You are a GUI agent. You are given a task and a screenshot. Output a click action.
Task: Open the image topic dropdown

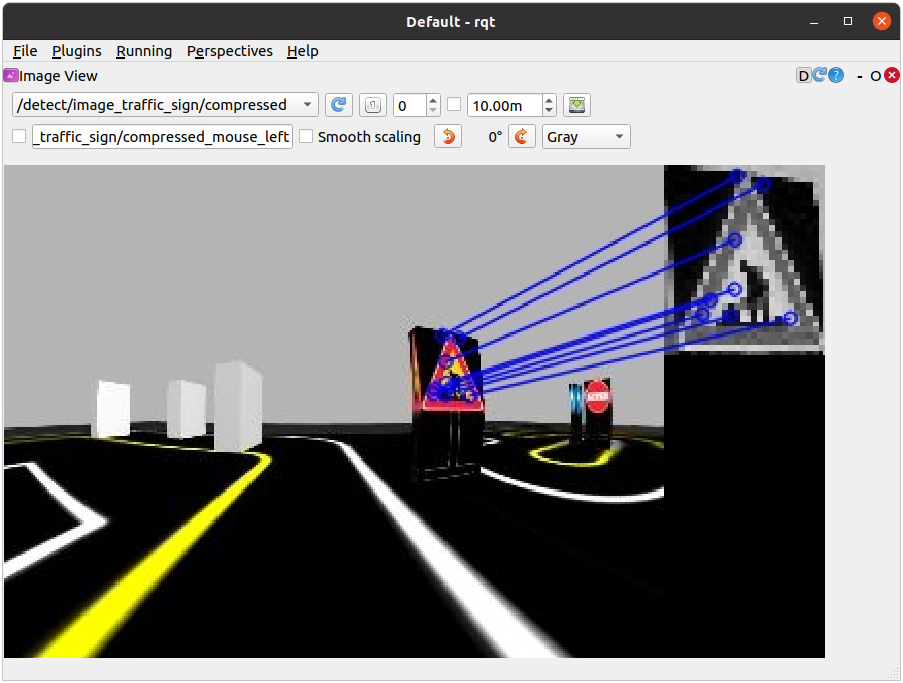click(165, 105)
